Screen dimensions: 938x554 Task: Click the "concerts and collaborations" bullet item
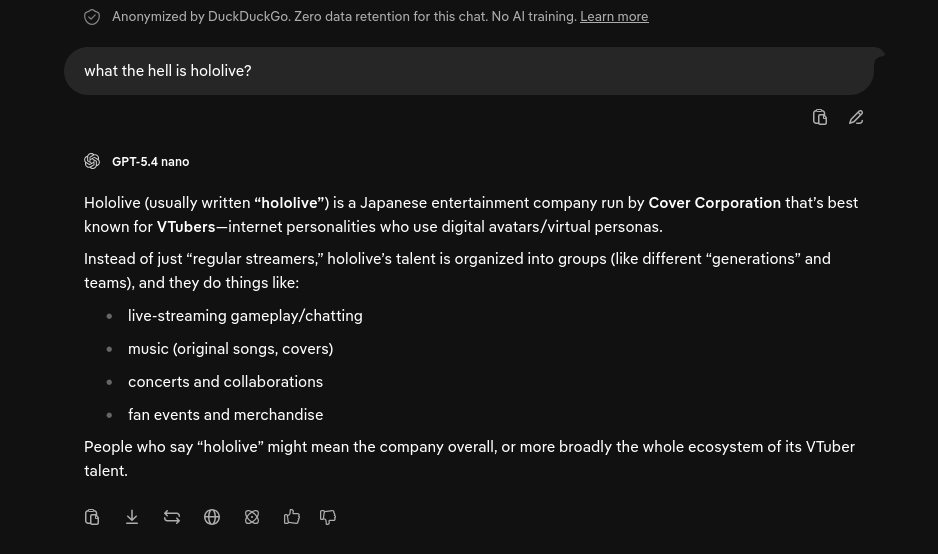click(x=226, y=382)
